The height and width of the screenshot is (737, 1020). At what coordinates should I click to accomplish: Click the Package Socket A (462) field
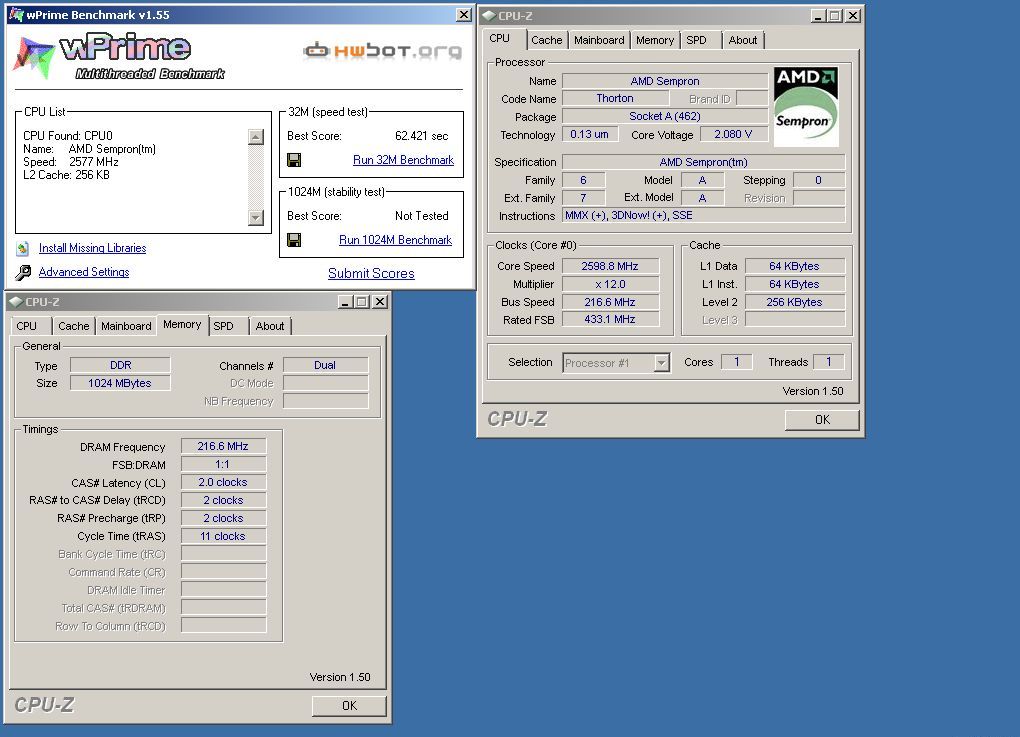pyautogui.click(x=665, y=116)
